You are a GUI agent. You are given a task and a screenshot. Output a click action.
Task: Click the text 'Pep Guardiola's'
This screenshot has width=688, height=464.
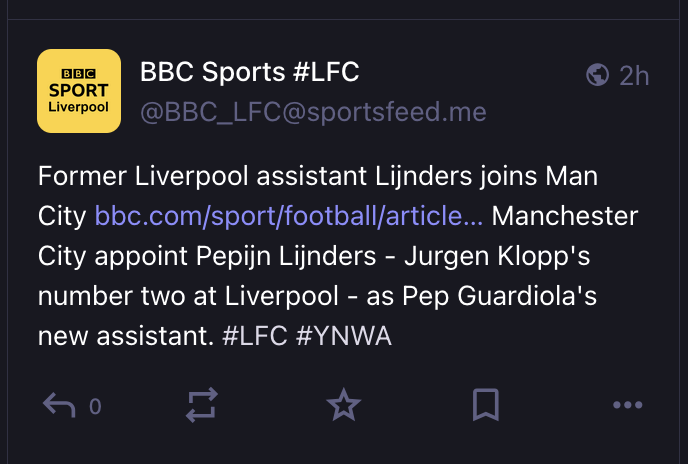(x=499, y=296)
